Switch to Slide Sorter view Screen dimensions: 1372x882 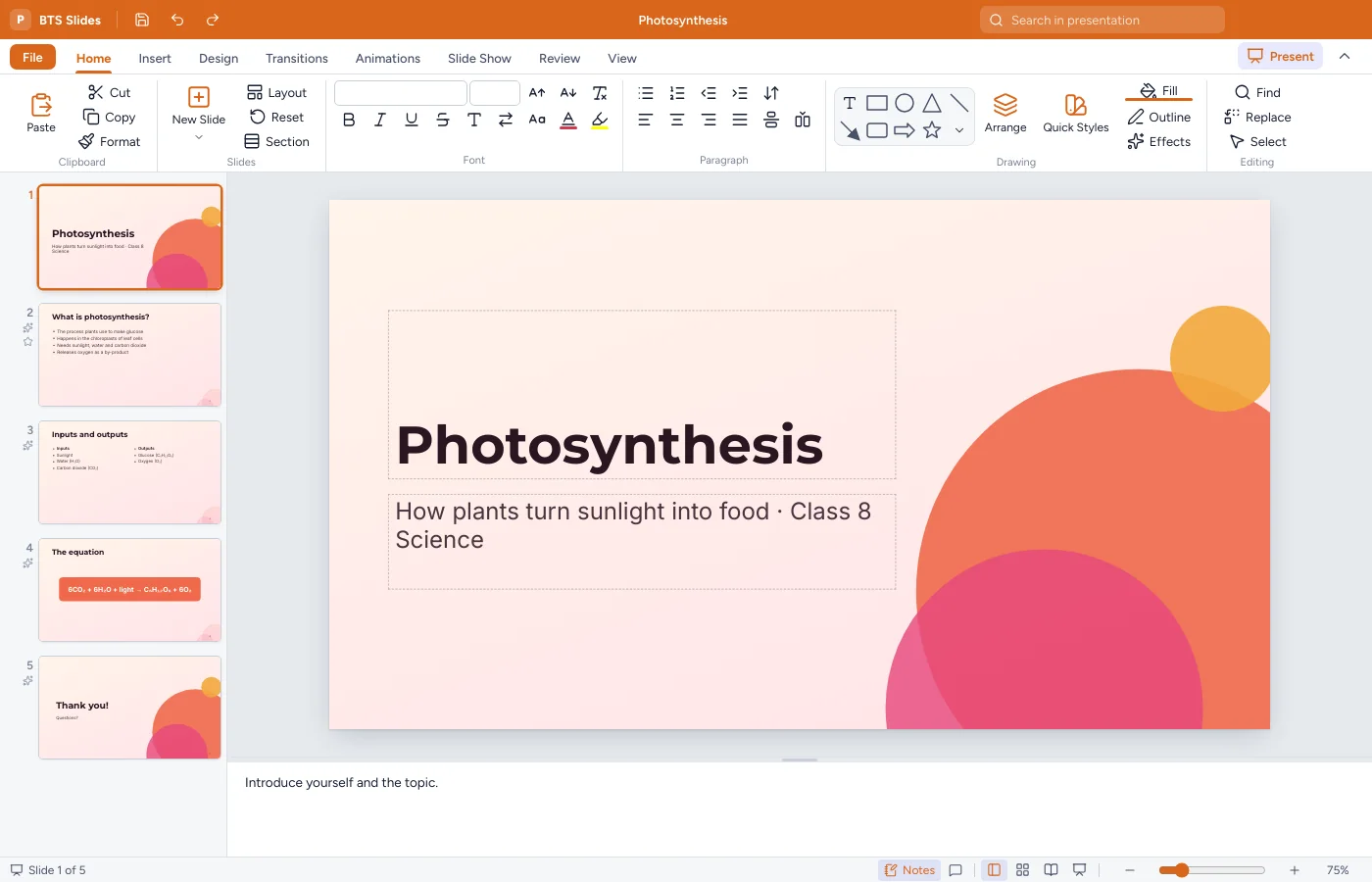1022,870
